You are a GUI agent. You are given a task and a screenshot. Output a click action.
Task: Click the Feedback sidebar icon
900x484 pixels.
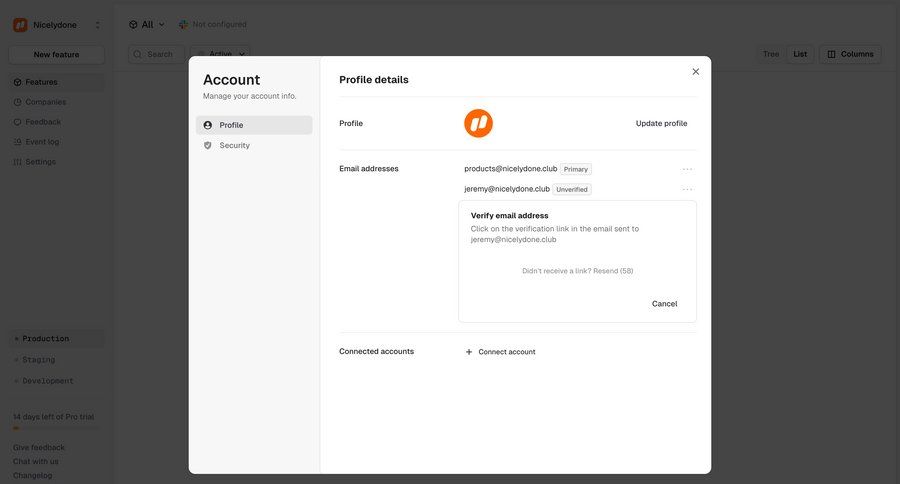point(17,122)
